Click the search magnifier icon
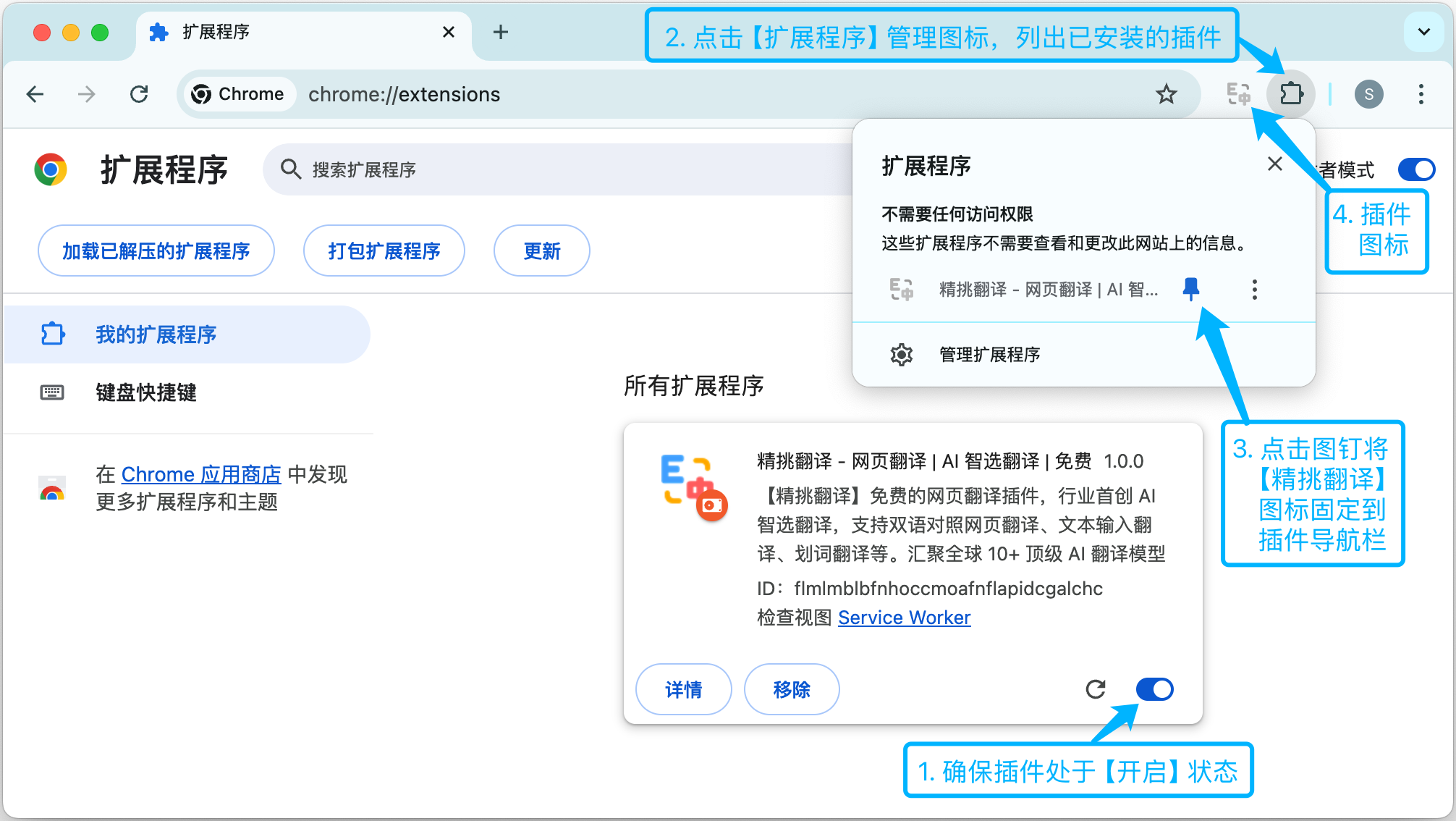 coord(291,169)
